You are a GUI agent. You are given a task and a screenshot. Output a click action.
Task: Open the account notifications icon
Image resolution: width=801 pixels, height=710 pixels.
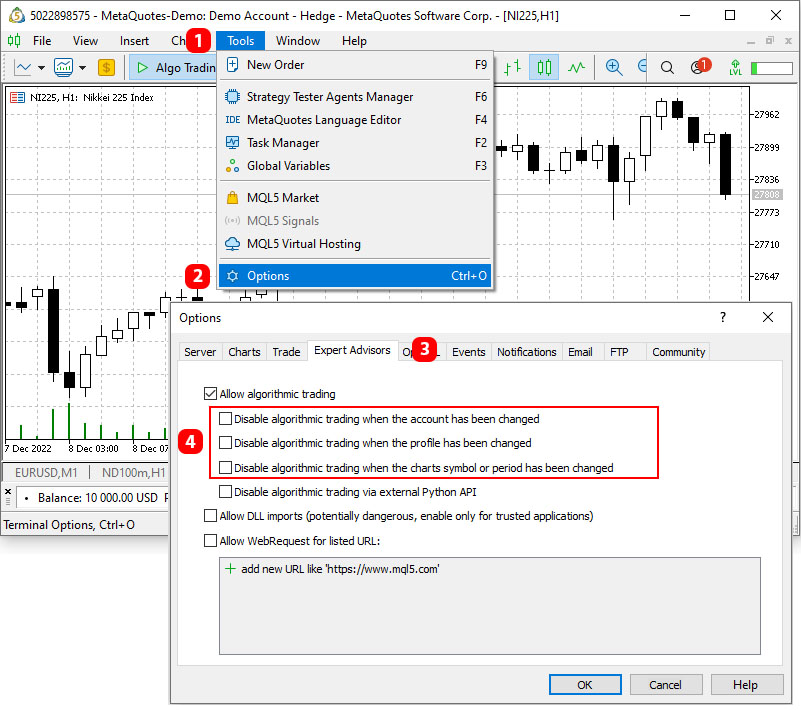[700, 66]
